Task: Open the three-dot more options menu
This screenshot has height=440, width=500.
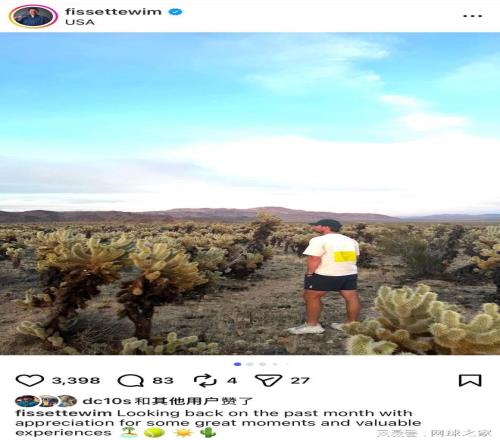Action: coord(473,16)
